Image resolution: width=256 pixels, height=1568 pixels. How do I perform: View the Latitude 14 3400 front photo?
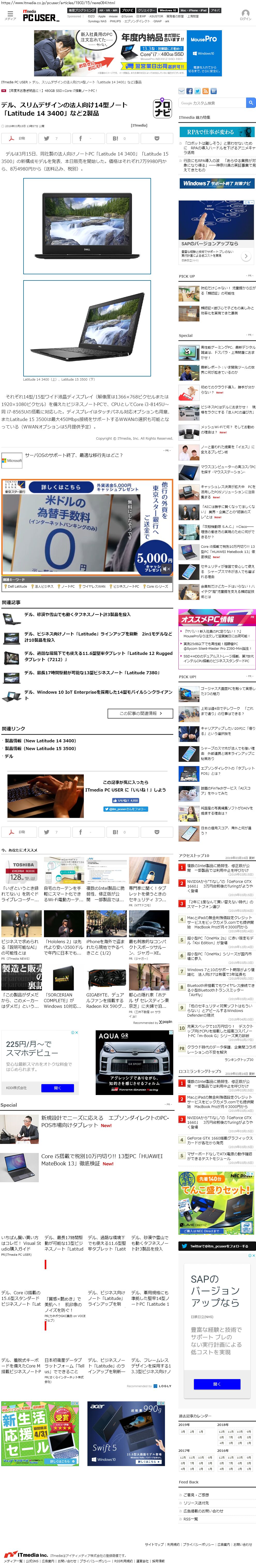coord(87,226)
